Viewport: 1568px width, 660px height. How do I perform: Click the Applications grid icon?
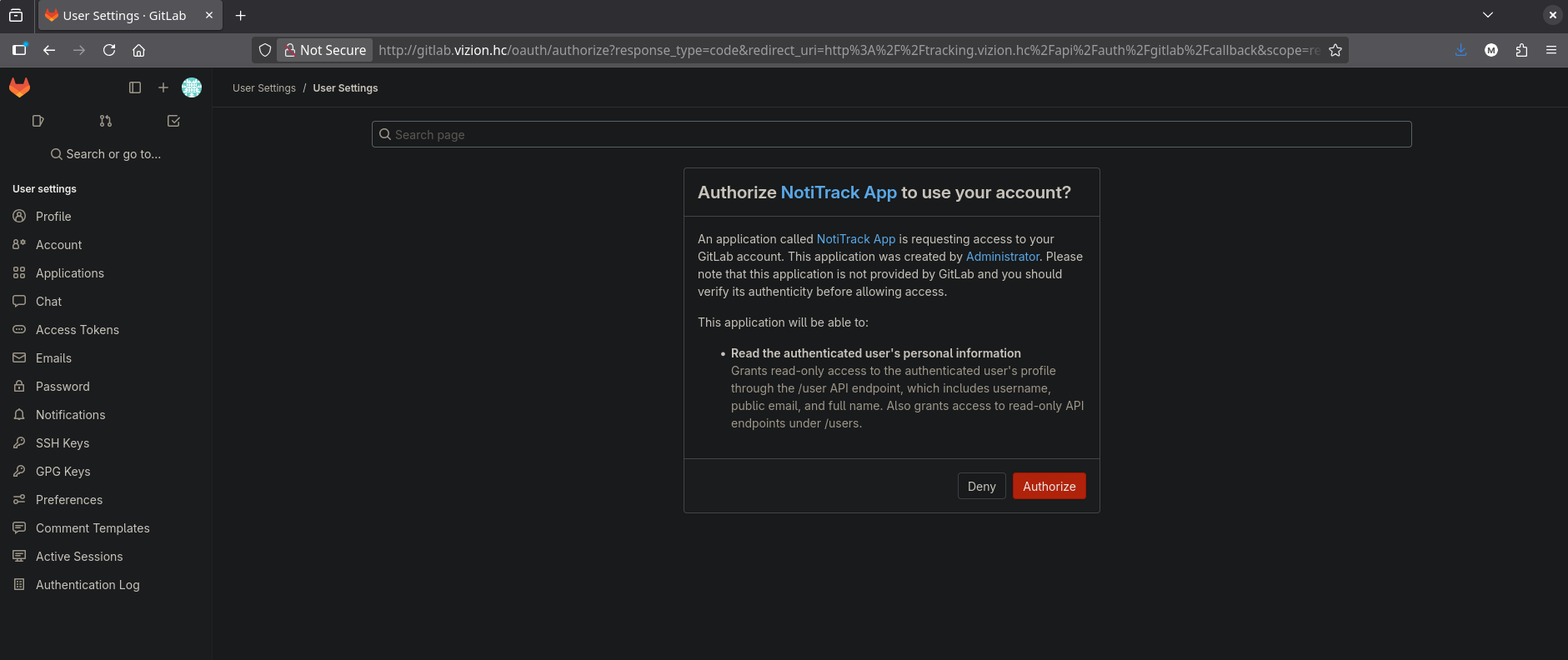pyautogui.click(x=19, y=272)
